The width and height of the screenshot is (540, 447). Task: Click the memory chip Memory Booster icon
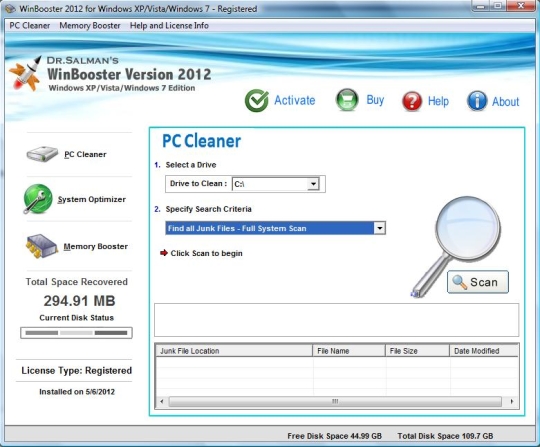point(41,246)
